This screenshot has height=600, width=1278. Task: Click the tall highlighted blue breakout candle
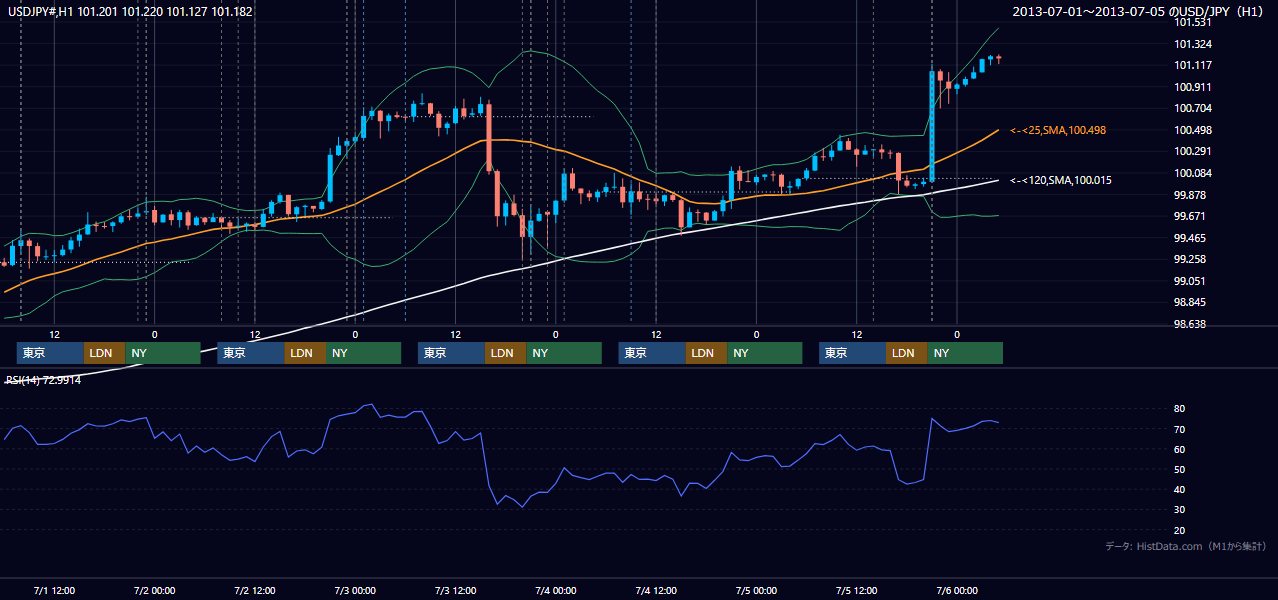(932, 127)
